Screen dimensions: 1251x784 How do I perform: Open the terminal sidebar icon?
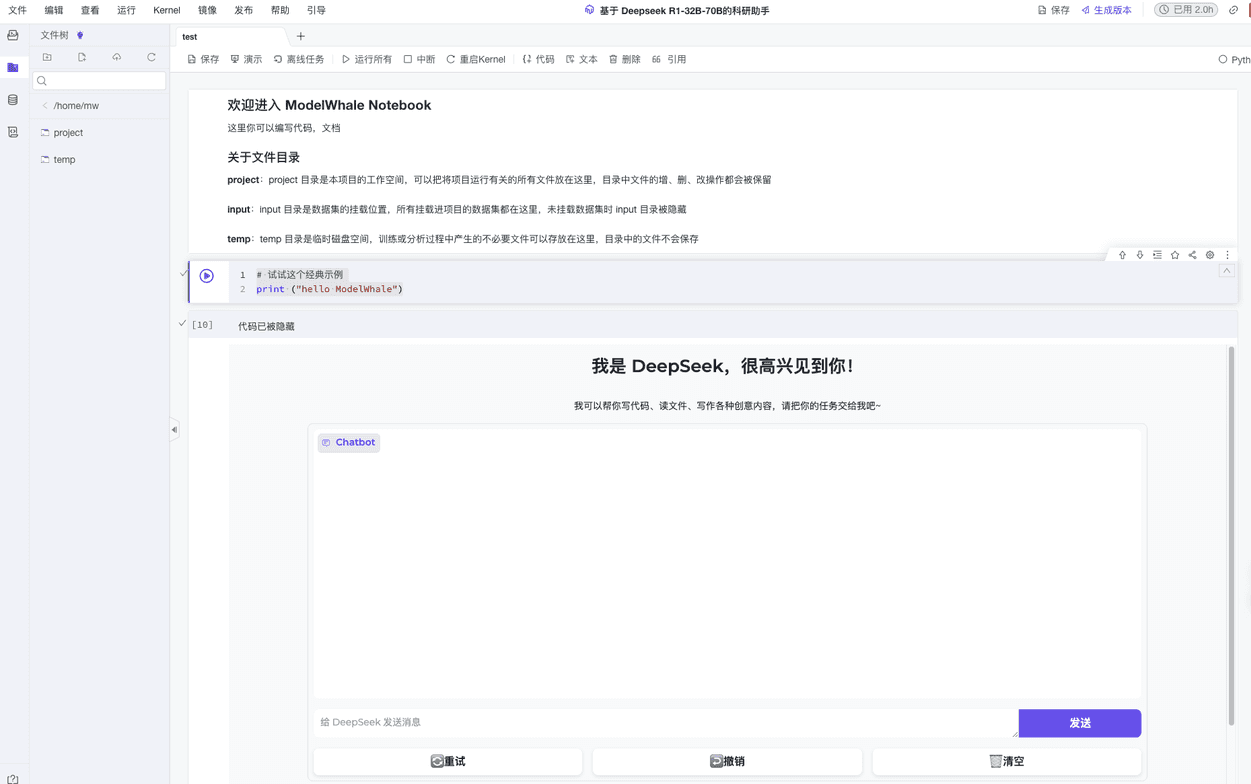(x=13, y=132)
